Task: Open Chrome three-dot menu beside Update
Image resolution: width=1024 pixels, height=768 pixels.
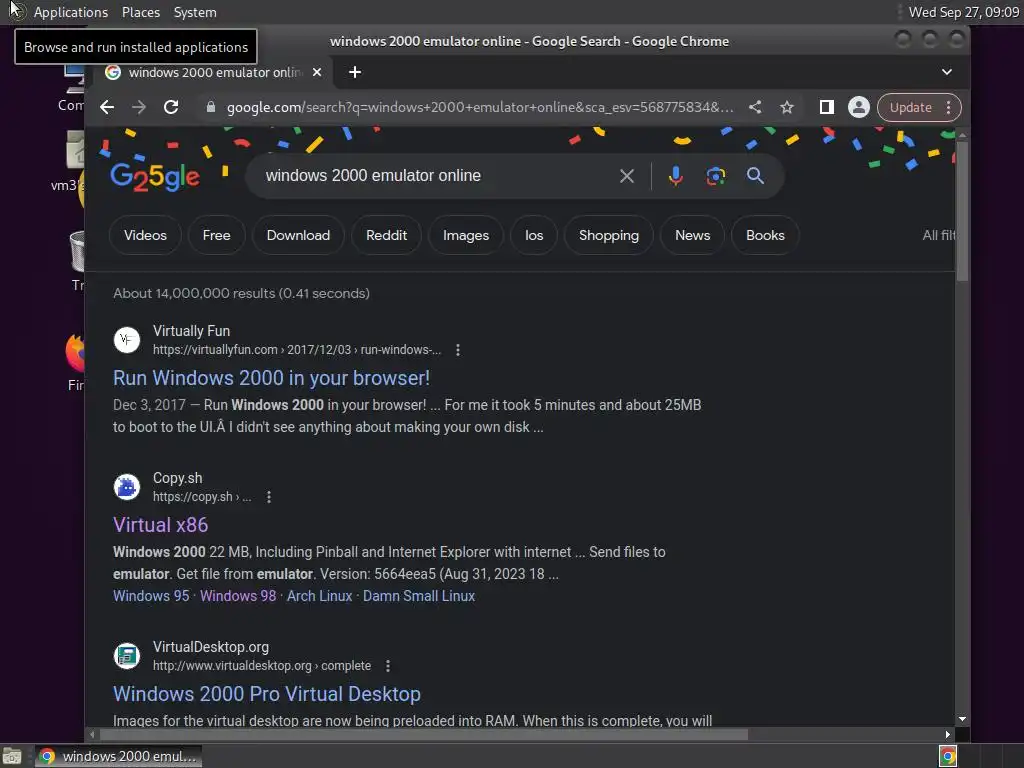Action: pyautogui.click(x=949, y=107)
